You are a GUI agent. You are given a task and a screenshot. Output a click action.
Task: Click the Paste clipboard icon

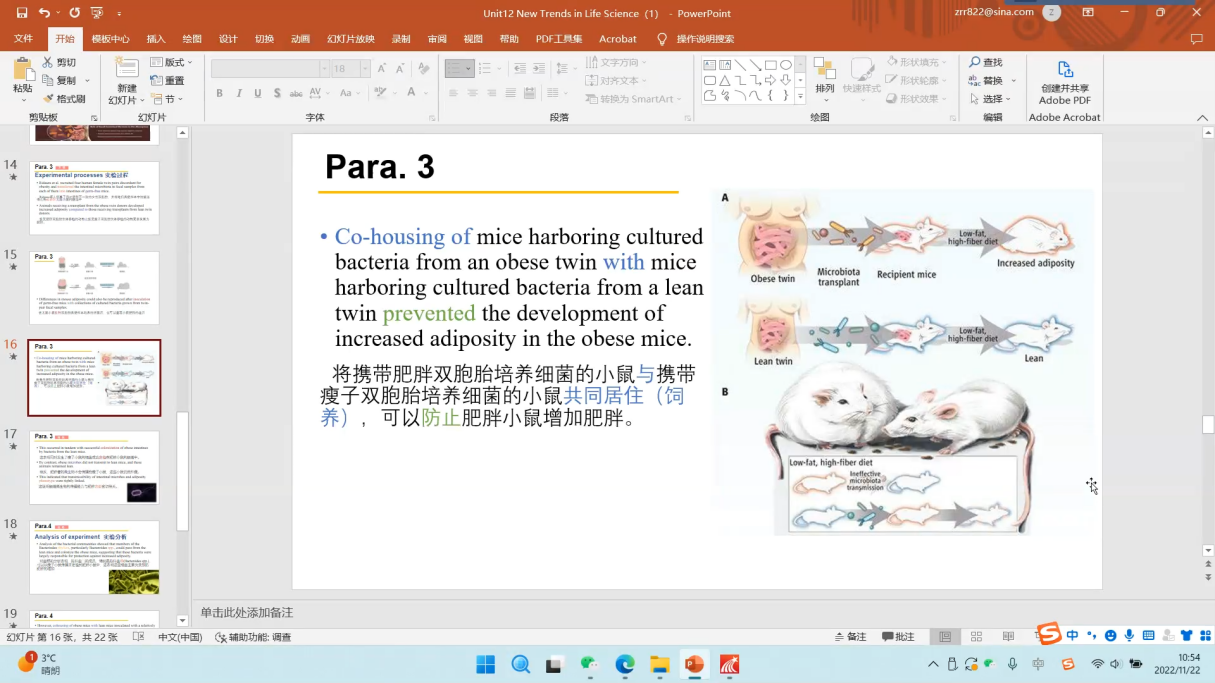coord(22,69)
